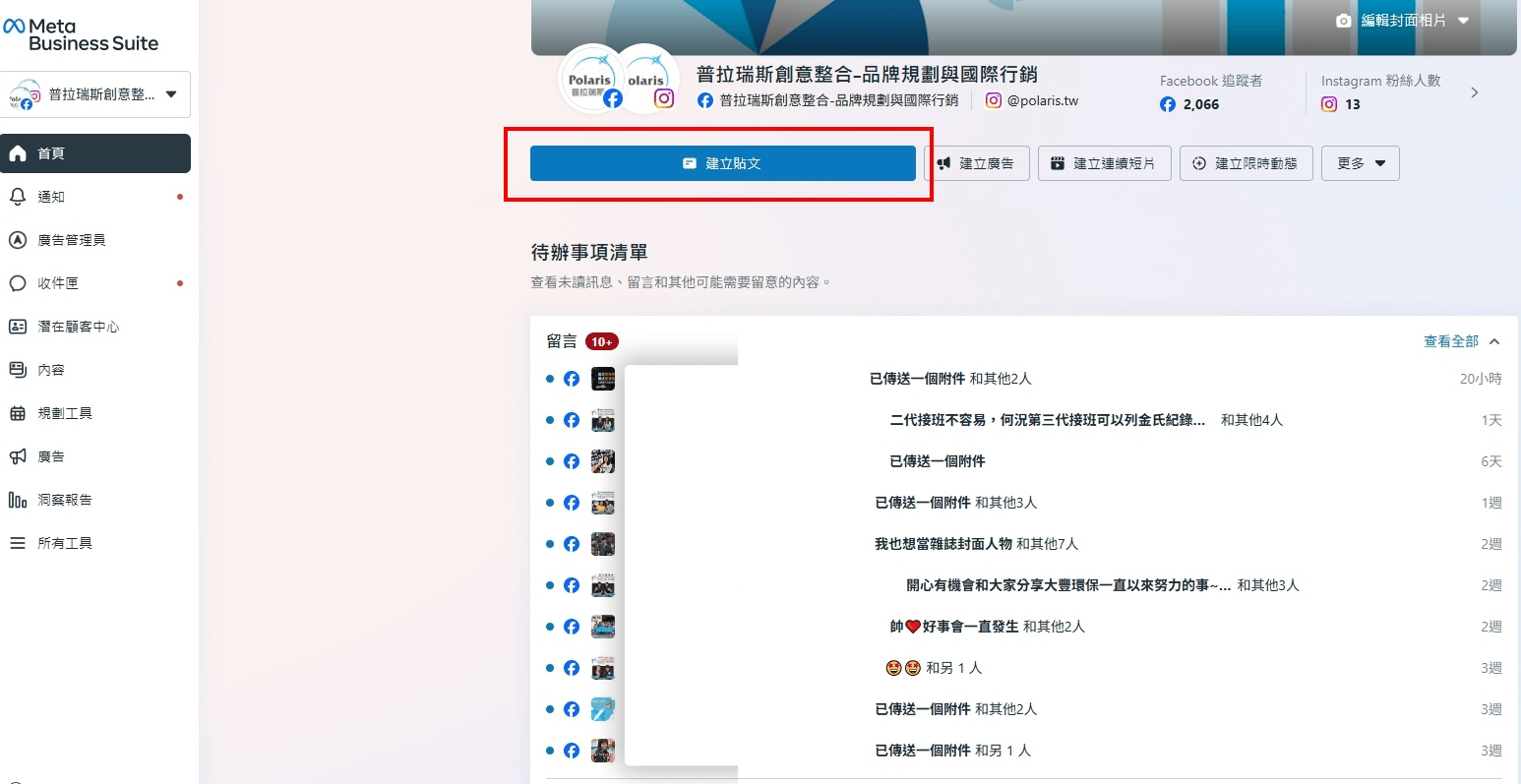Open 廣告管理員 in the sidebar
Screen dimensions: 1521x784
coord(95,240)
